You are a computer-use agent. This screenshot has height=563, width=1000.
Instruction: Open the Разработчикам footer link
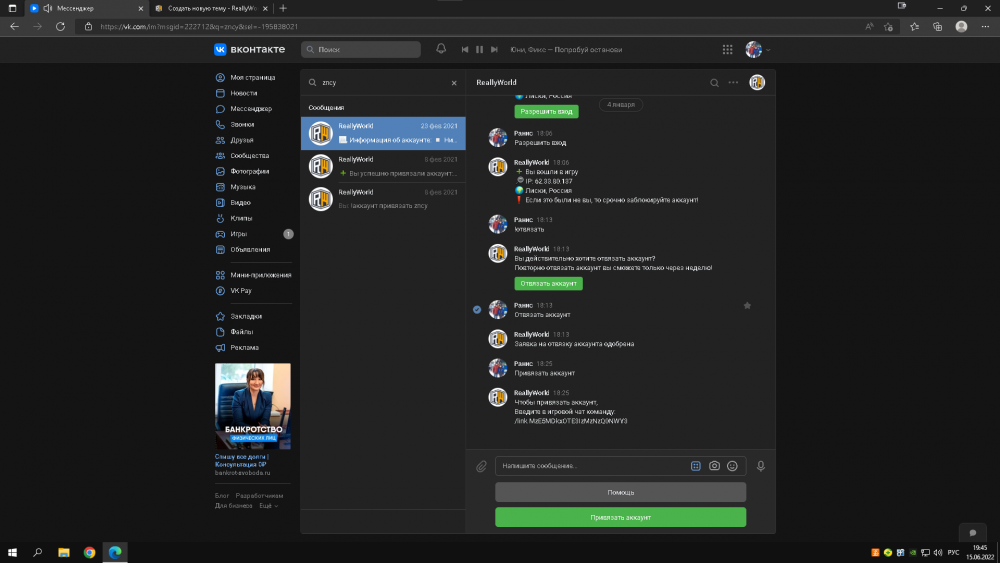coord(259,495)
